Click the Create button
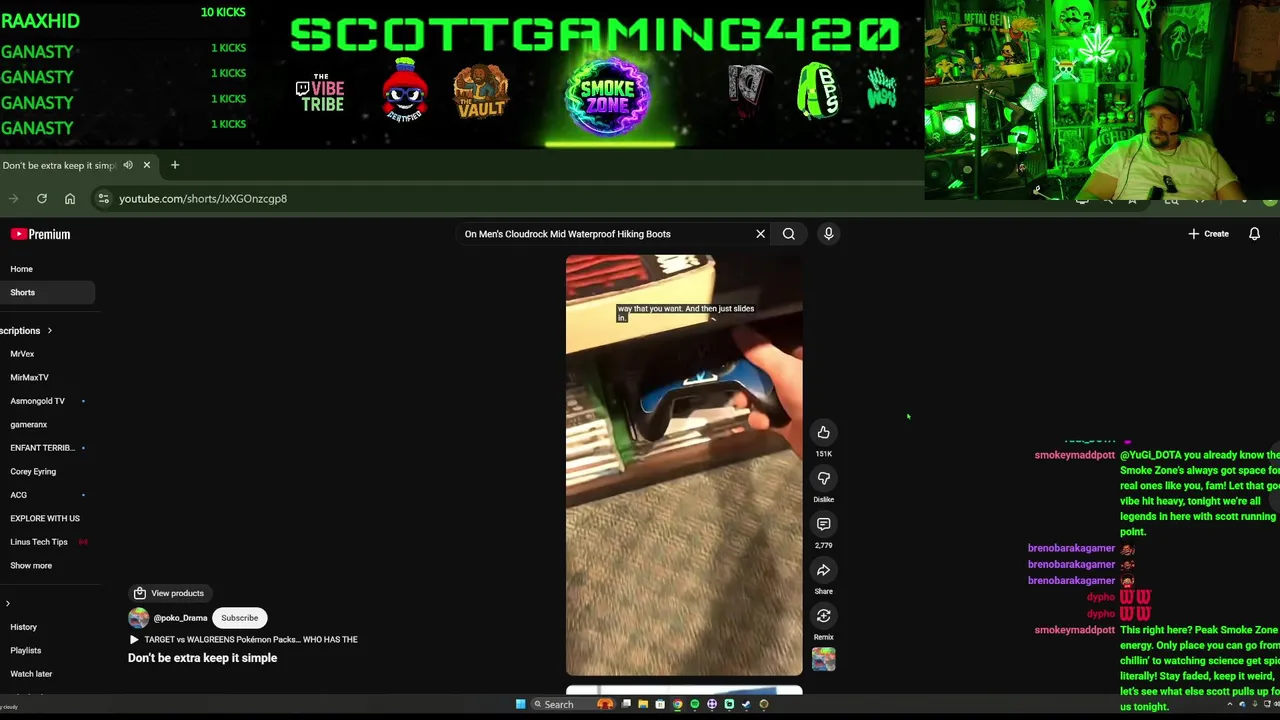This screenshot has height=720, width=1280. tap(1208, 234)
